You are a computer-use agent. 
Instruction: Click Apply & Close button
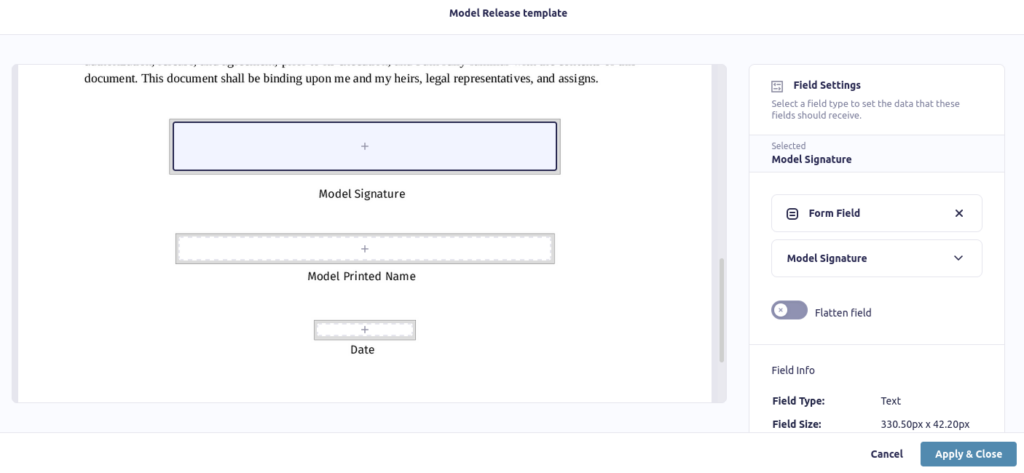[x=968, y=454]
